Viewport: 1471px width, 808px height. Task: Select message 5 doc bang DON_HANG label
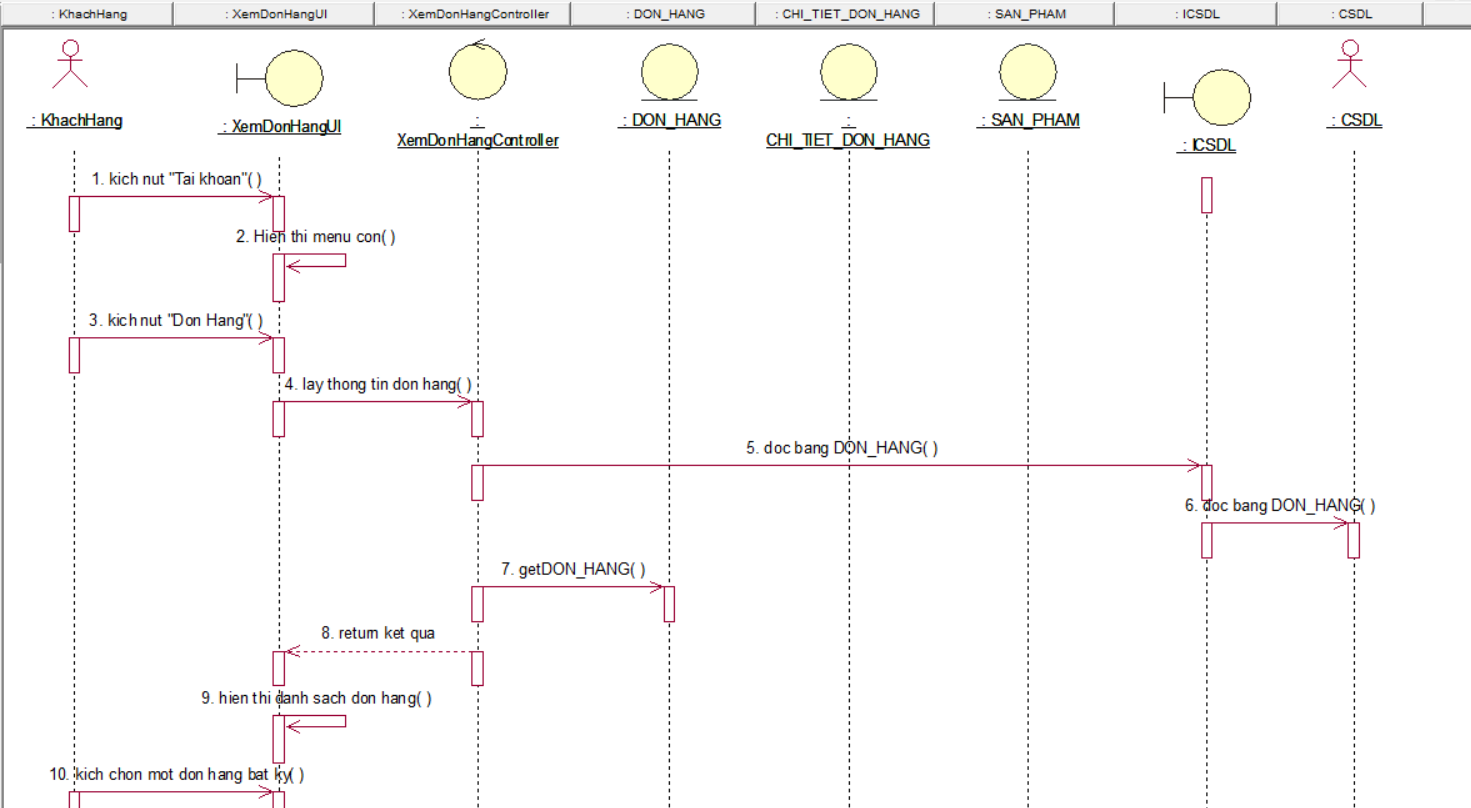(842, 448)
